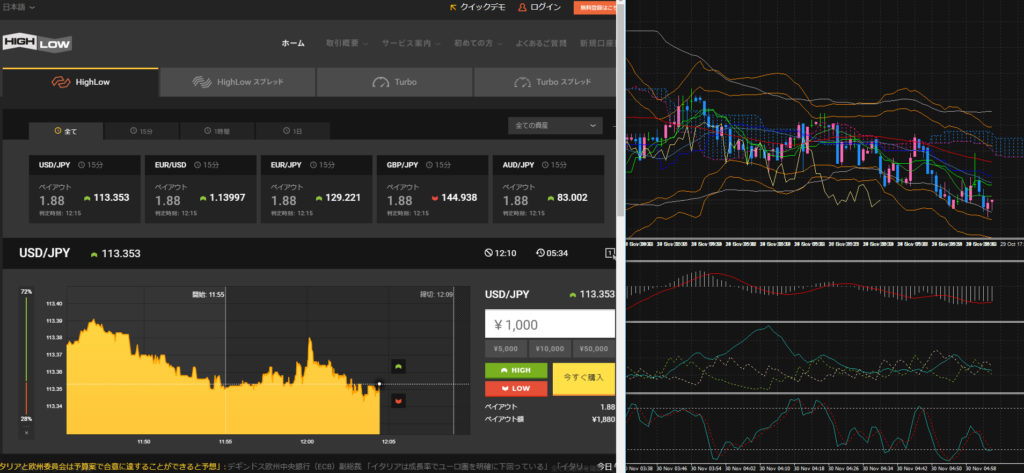
Task: Set amount with ¥5,000 button
Action: [x=505, y=349]
